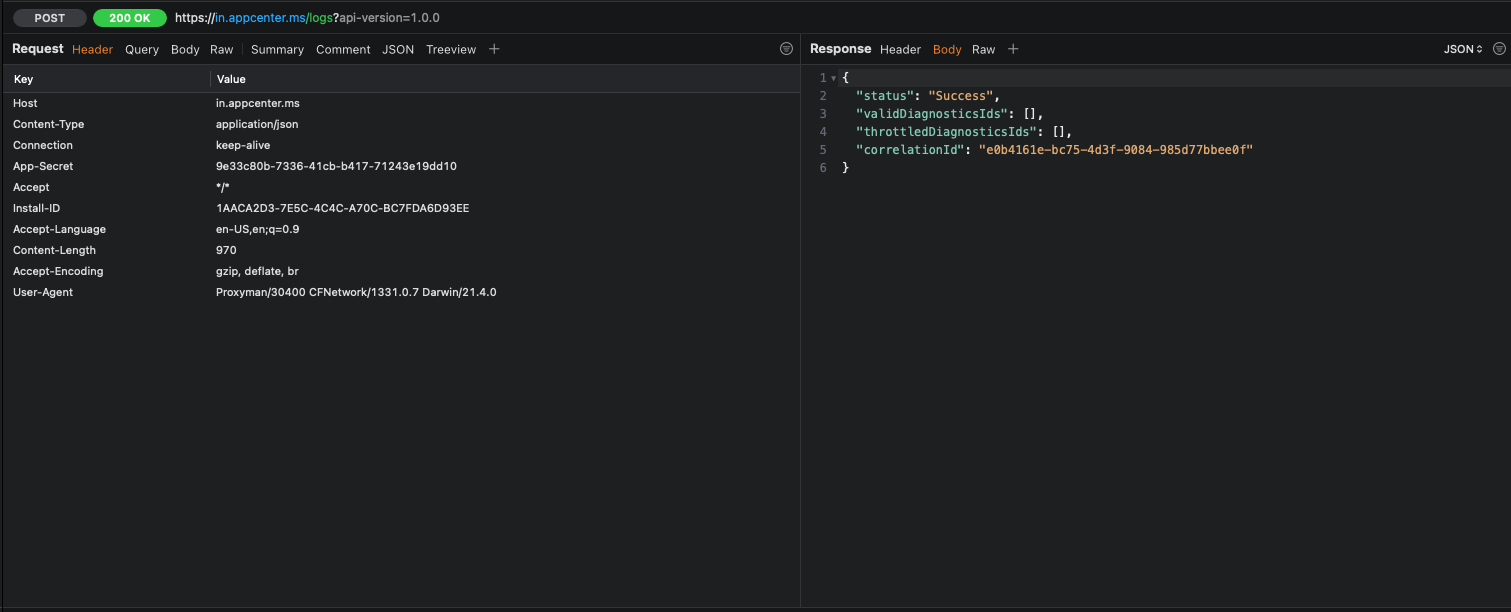Click the "status" key in response JSON
This screenshot has height=612, width=1511.
click(x=885, y=96)
